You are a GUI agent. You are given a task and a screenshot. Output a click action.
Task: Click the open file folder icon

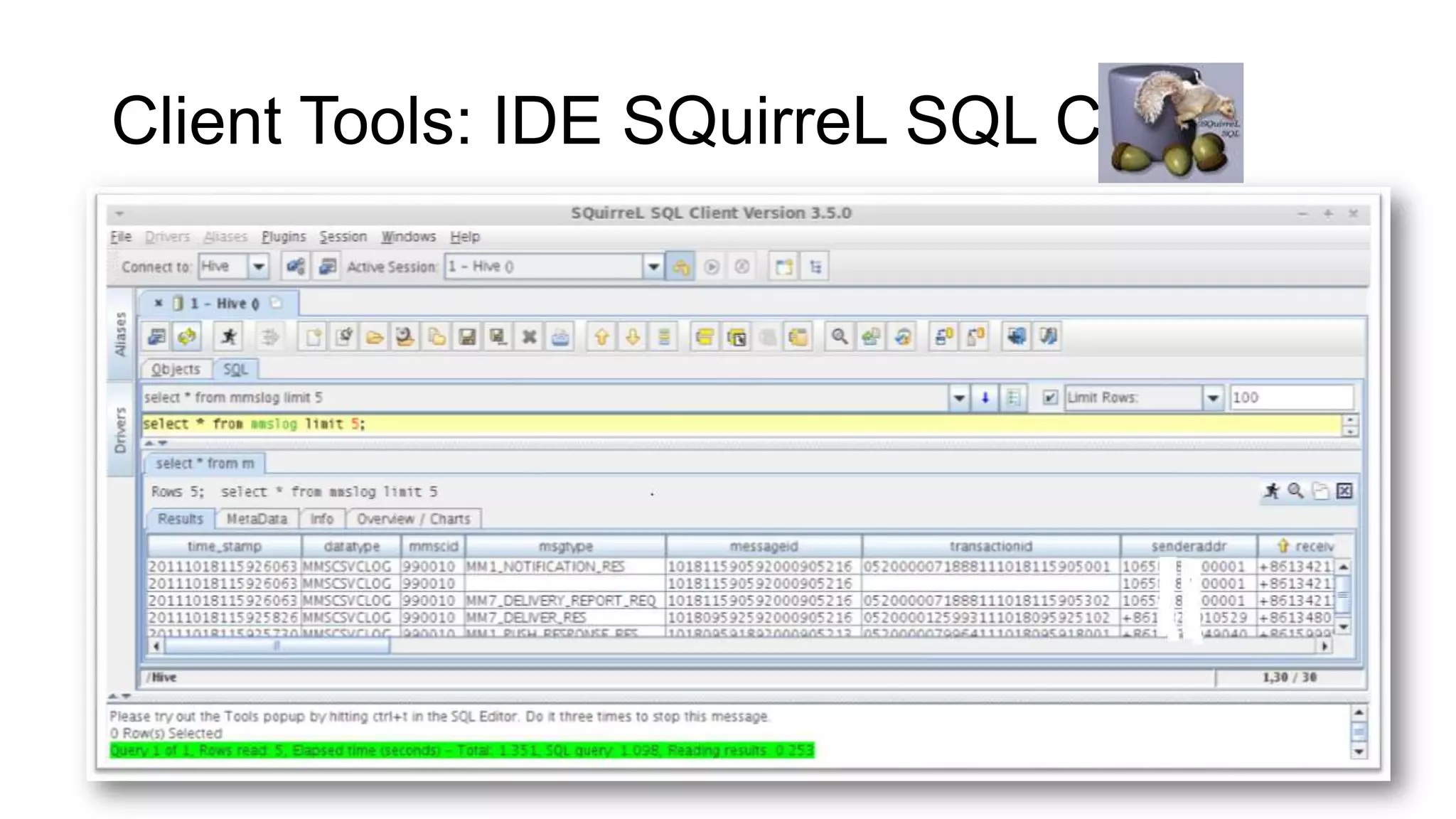point(375,336)
